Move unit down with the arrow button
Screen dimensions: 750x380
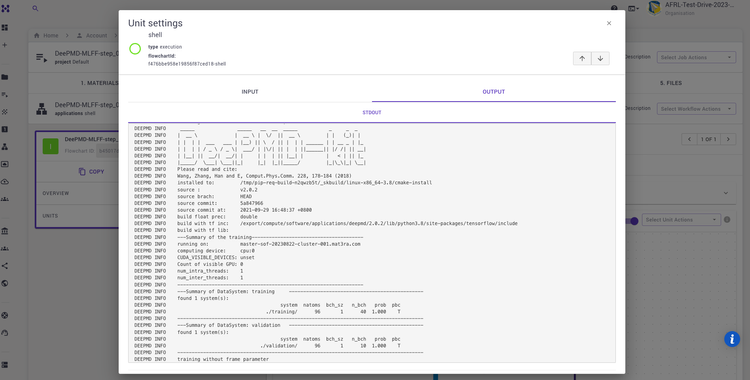coord(600,58)
